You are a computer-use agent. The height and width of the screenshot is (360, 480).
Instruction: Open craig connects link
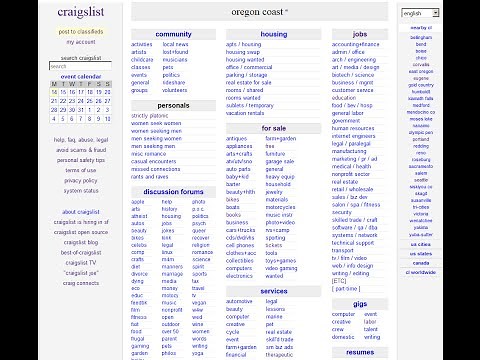point(81,283)
